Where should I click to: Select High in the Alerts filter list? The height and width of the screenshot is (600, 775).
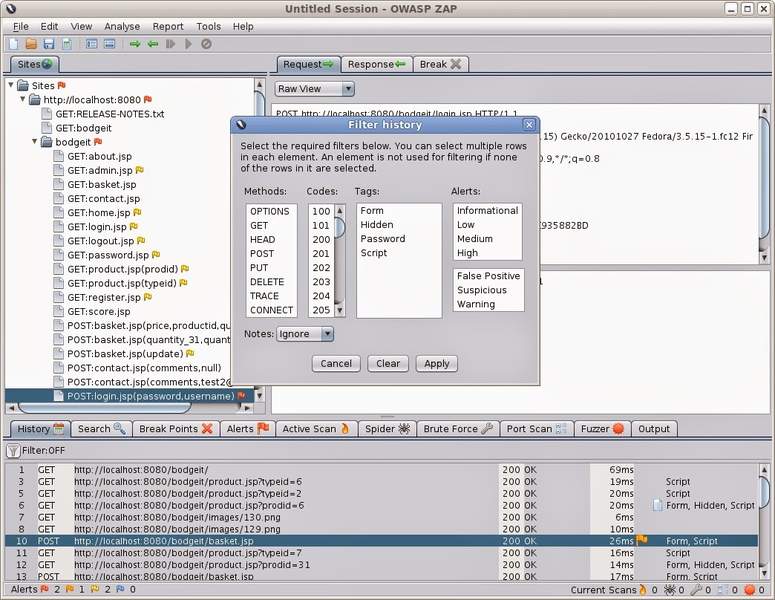pos(487,253)
